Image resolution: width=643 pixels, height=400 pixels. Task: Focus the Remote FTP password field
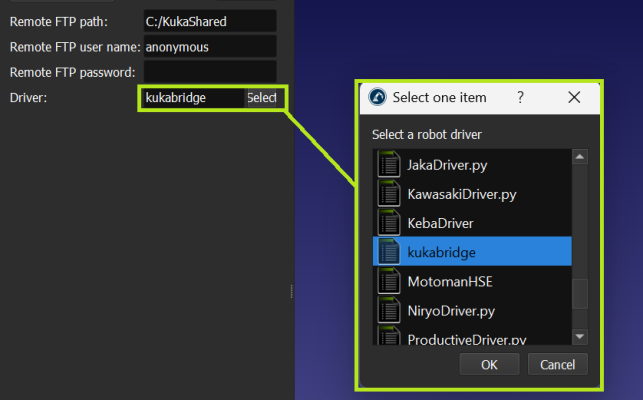209,72
